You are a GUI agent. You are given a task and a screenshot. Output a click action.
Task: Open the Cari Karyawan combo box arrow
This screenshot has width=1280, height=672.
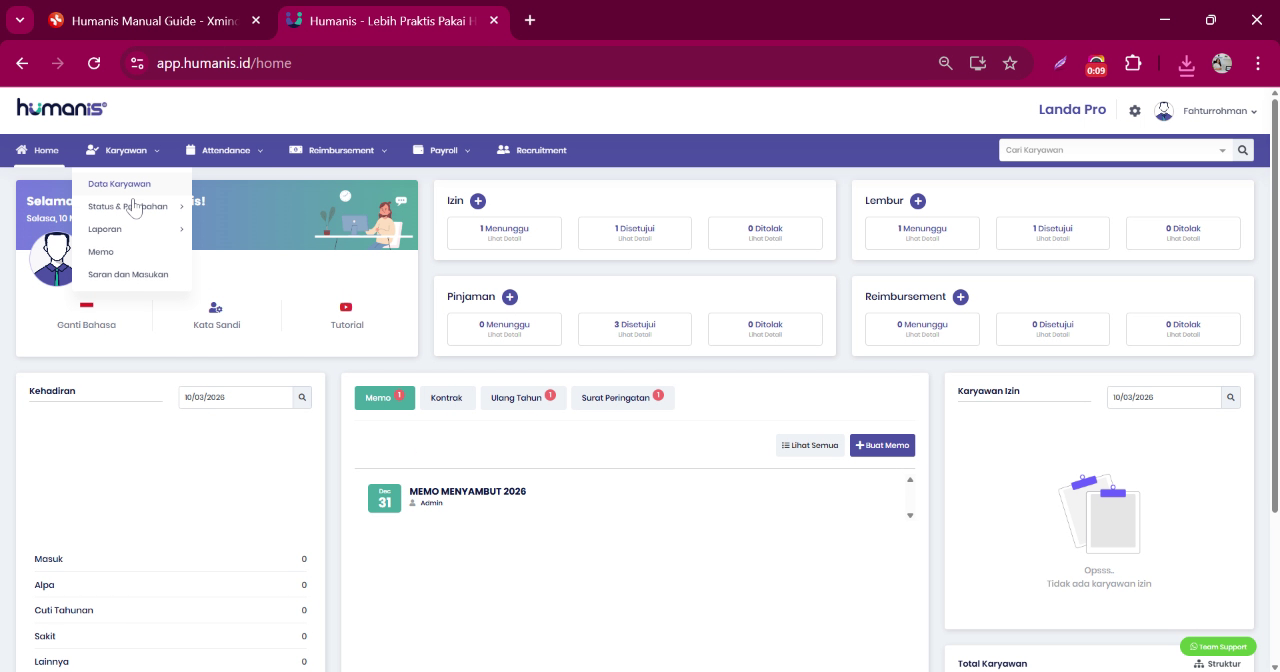1222,151
